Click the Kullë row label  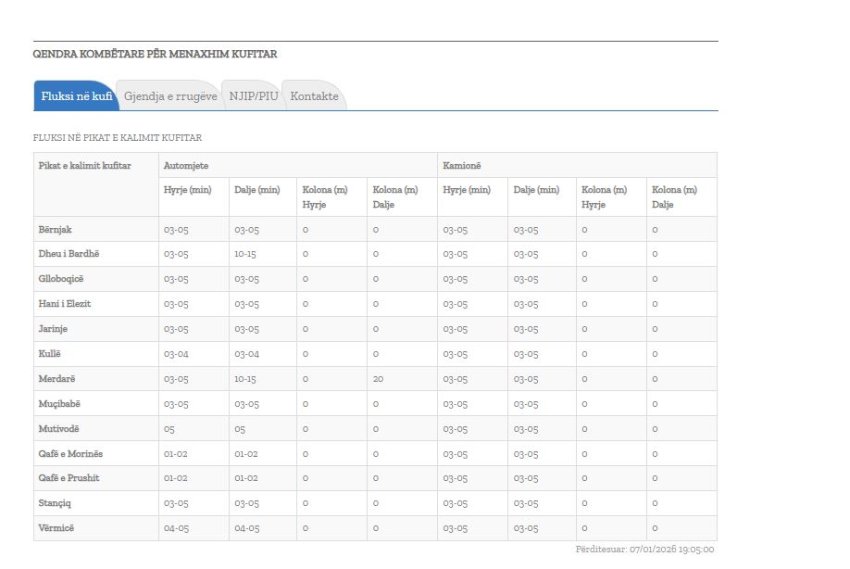(x=51, y=354)
